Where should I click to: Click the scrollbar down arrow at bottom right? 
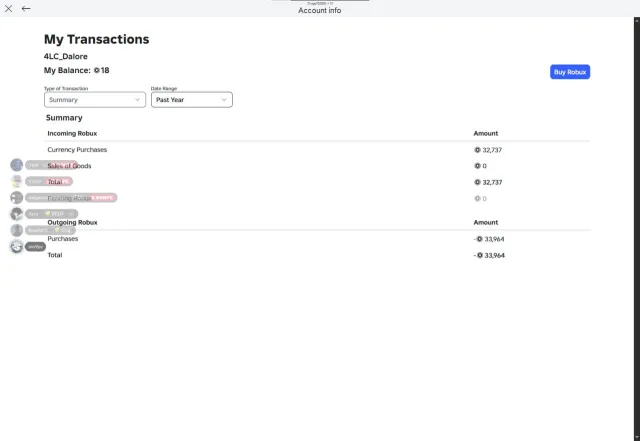click(637, 438)
